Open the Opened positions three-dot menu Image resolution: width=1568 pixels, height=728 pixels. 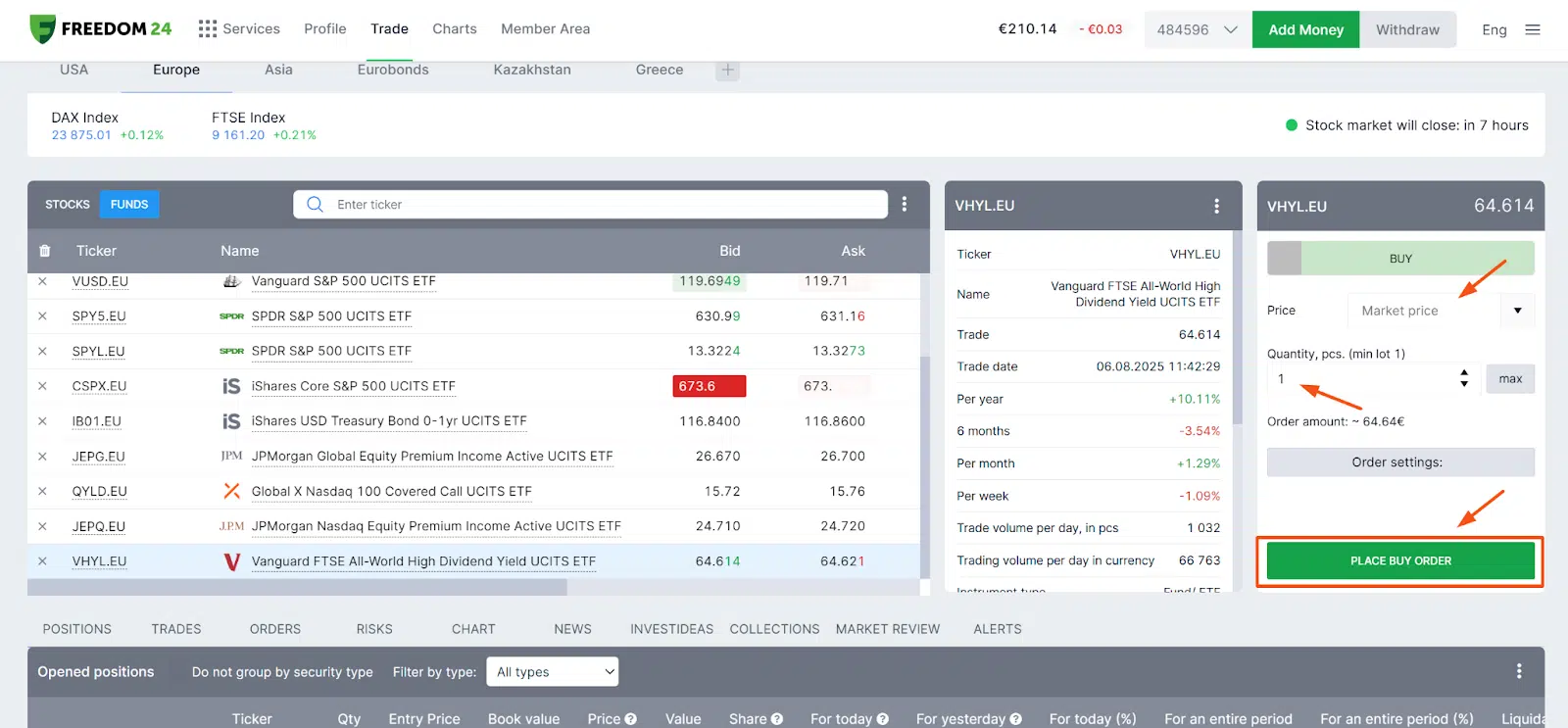point(1519,671)
